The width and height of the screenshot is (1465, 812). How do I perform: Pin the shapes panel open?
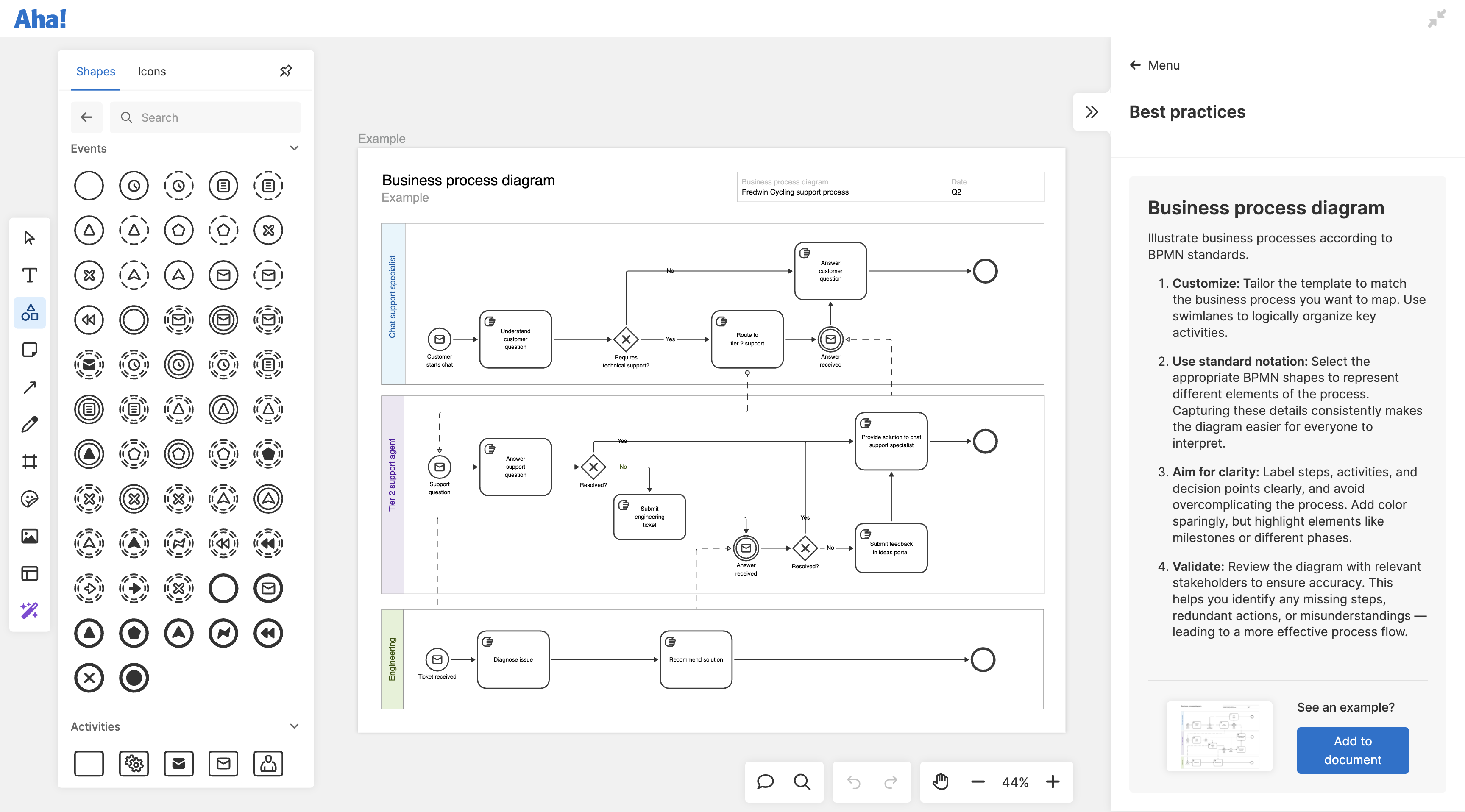tap(286, 71)
